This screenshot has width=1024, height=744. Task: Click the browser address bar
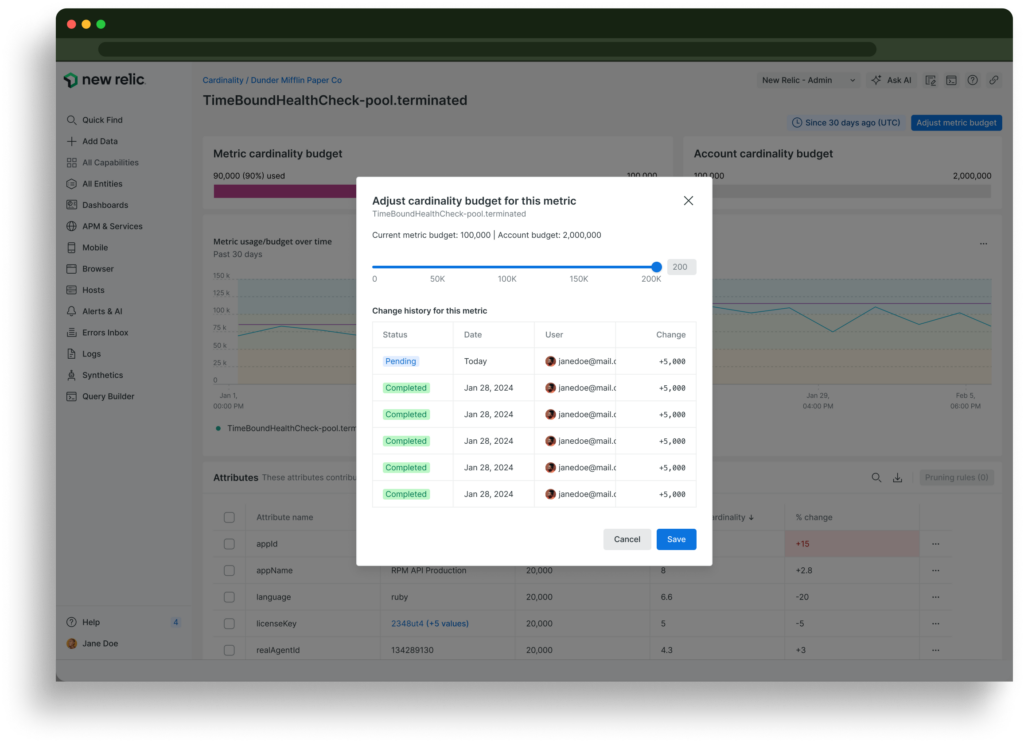point(487,50)
